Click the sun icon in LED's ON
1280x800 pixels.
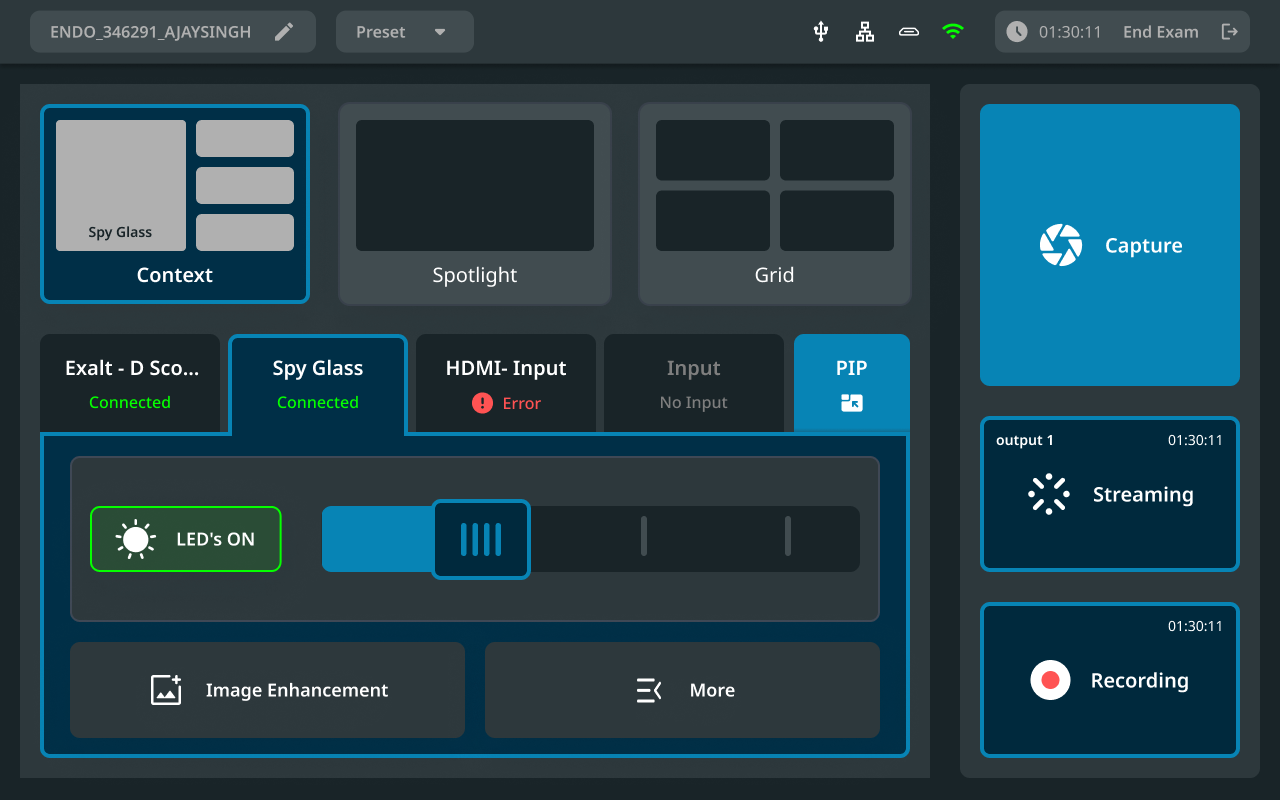135,539
